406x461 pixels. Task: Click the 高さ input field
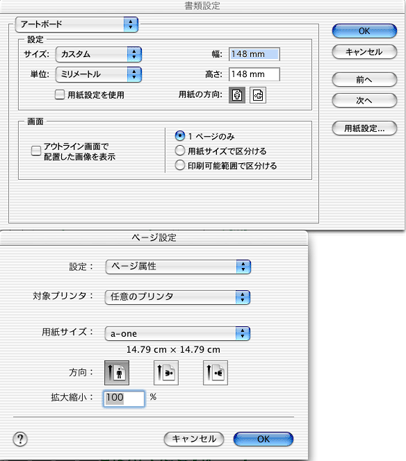click(254, 74)
